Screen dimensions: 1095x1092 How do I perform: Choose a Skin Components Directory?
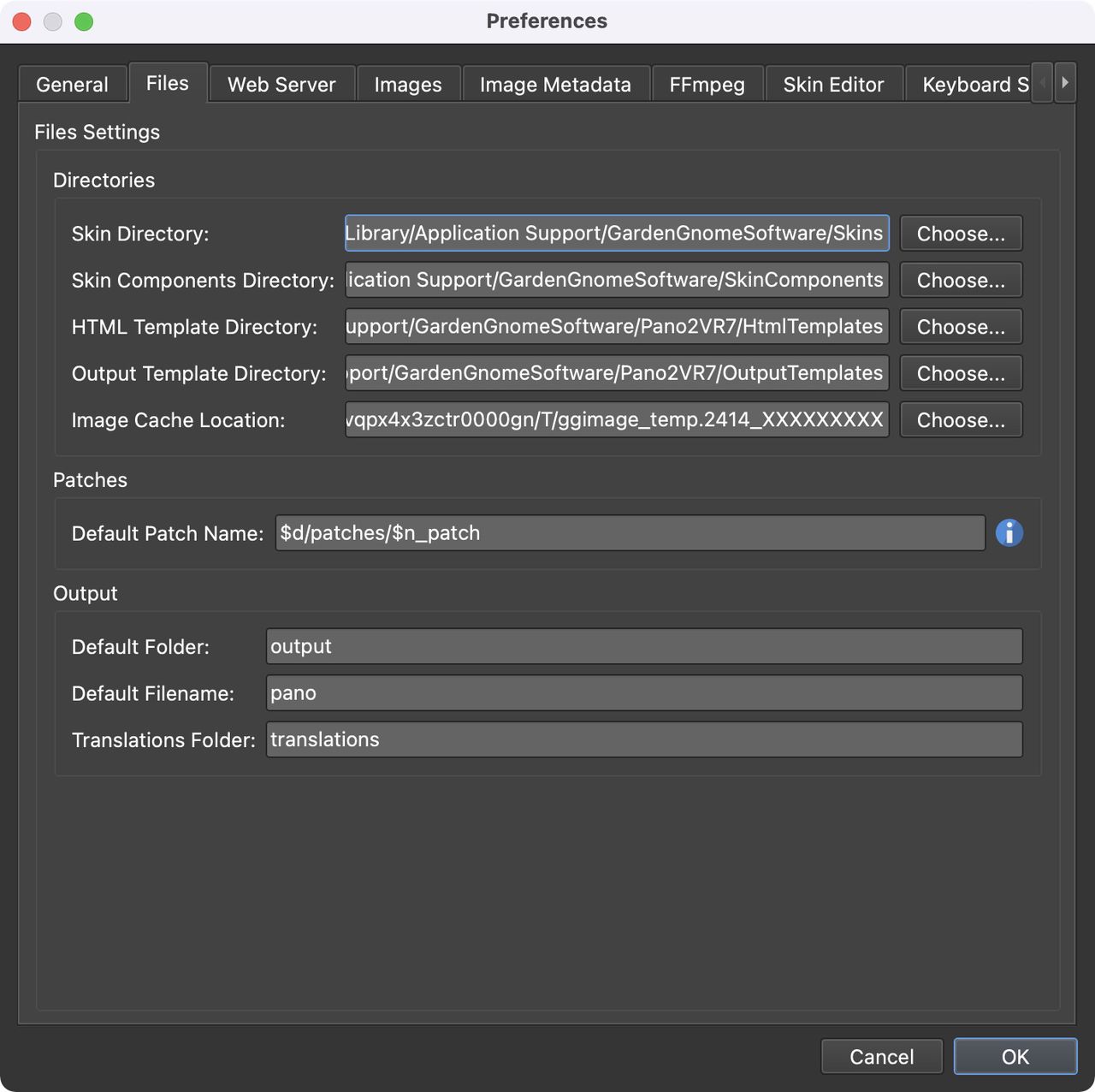click(961, 280)
